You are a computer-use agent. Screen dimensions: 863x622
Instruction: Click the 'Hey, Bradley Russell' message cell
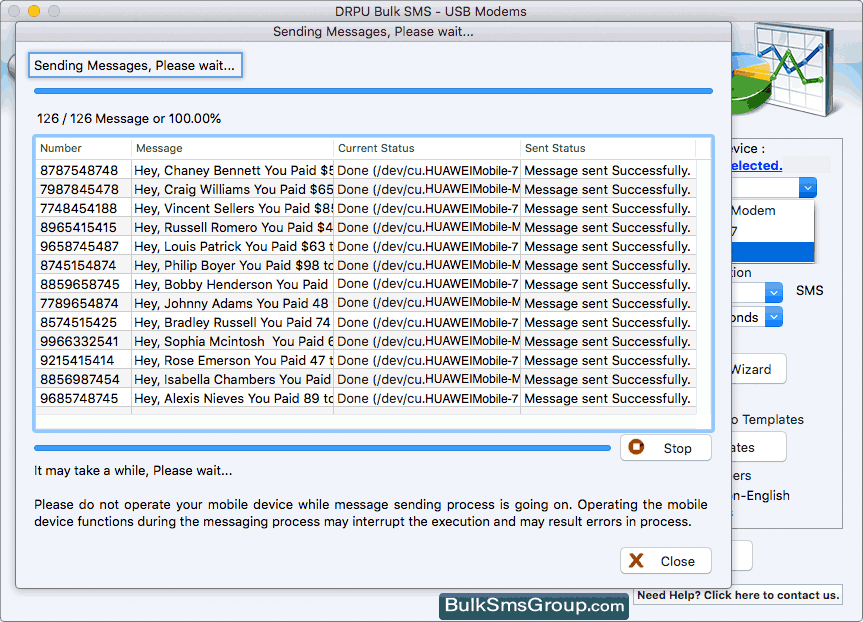click(233, 322)
